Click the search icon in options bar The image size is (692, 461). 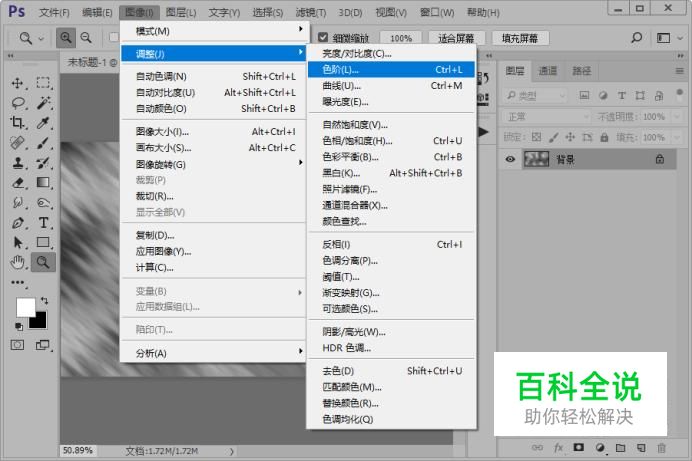click(636, 38)
